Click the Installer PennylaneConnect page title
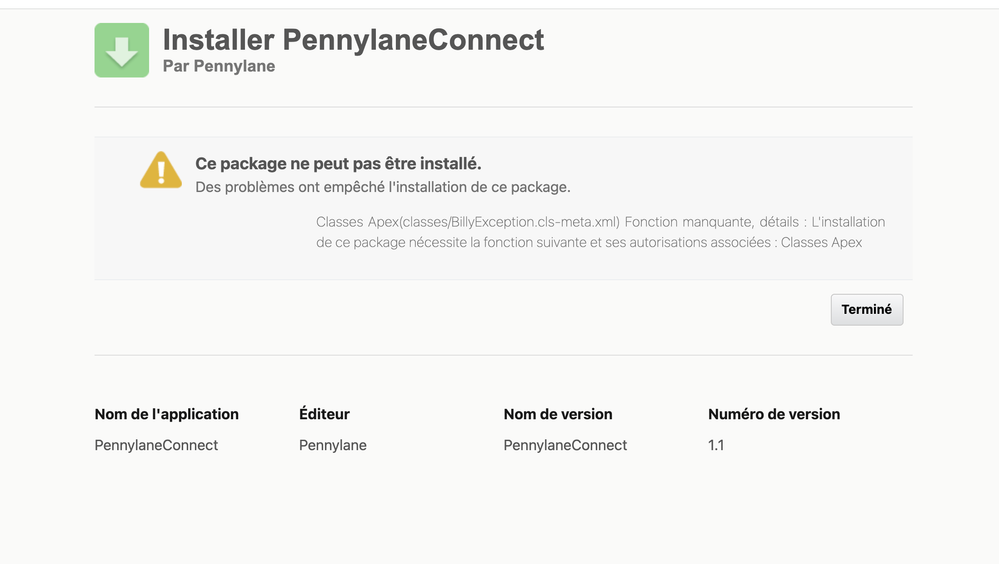This screenshot has width=999, height=564. coord(353,40)
